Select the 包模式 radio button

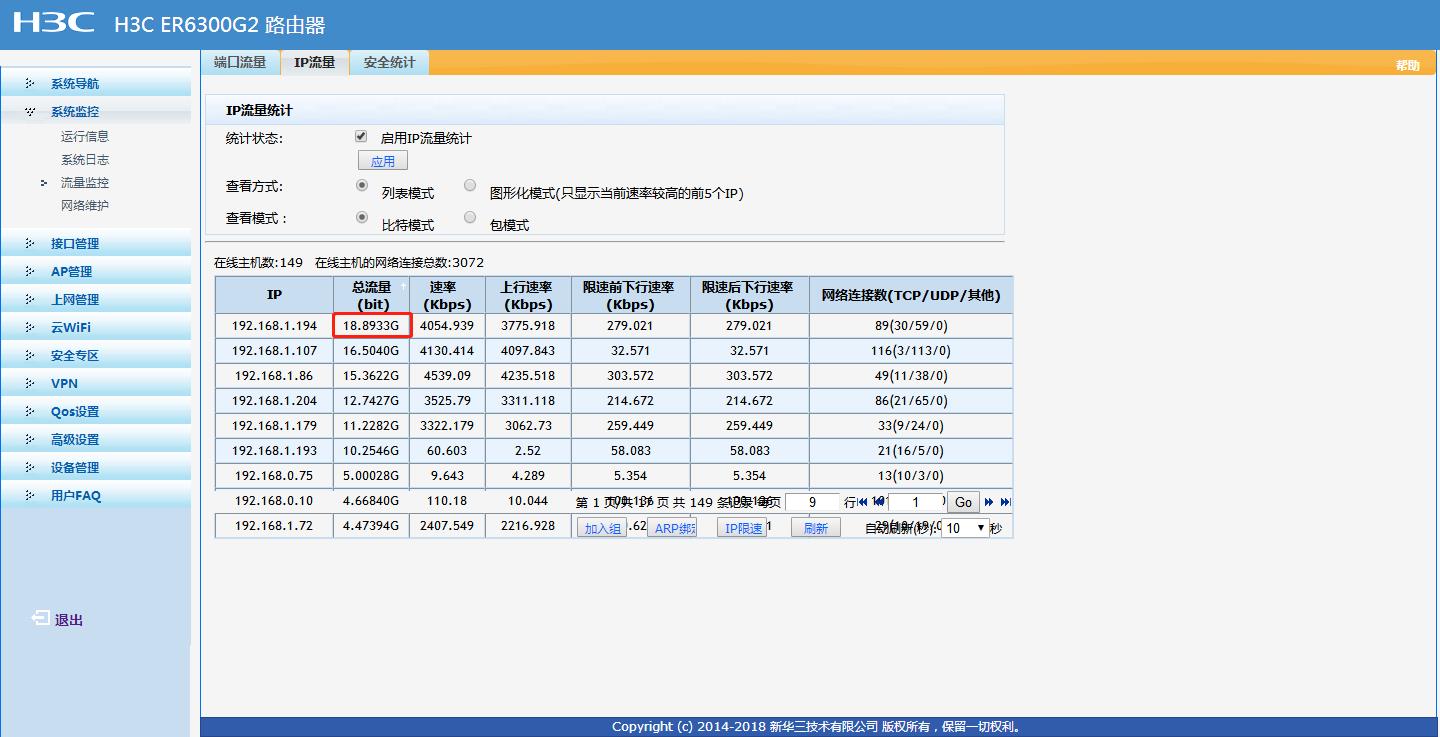470,217
